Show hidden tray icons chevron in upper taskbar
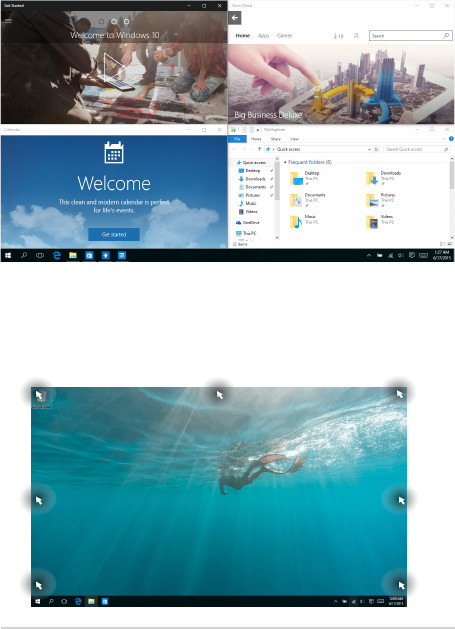The width and height of the screenshot is (455, 629). tap(369, 255)
